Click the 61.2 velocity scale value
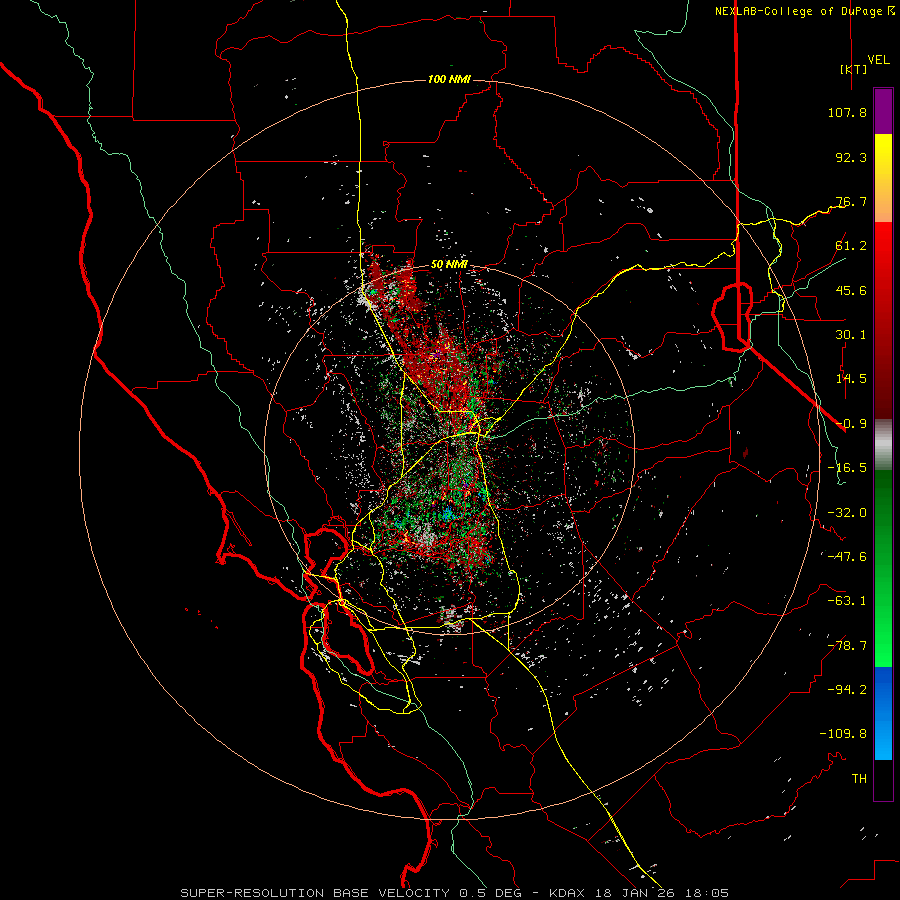900x900 pixels. click(851, 246)
